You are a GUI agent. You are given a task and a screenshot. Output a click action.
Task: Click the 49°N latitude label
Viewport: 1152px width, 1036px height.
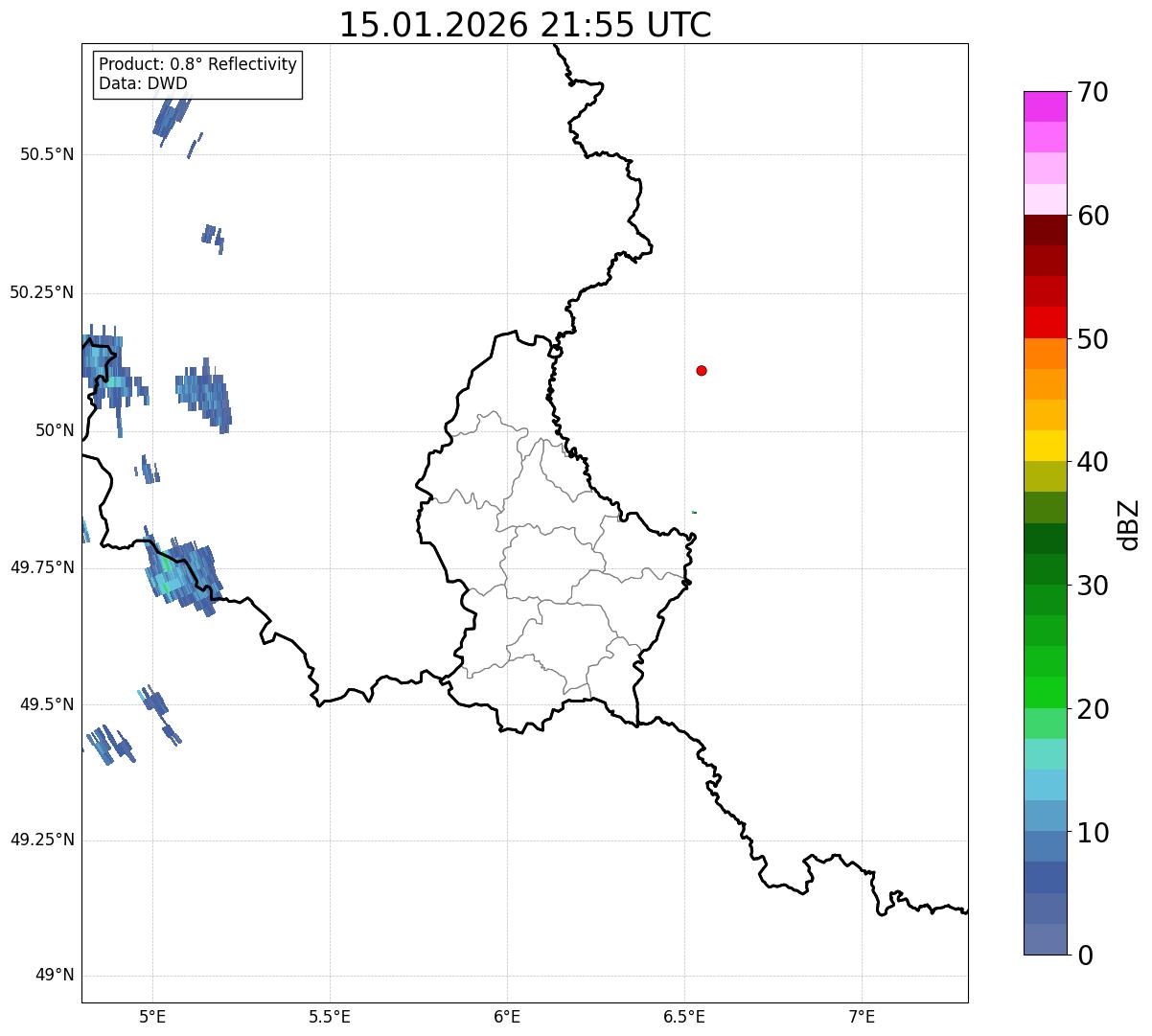[x=55, y=976]
